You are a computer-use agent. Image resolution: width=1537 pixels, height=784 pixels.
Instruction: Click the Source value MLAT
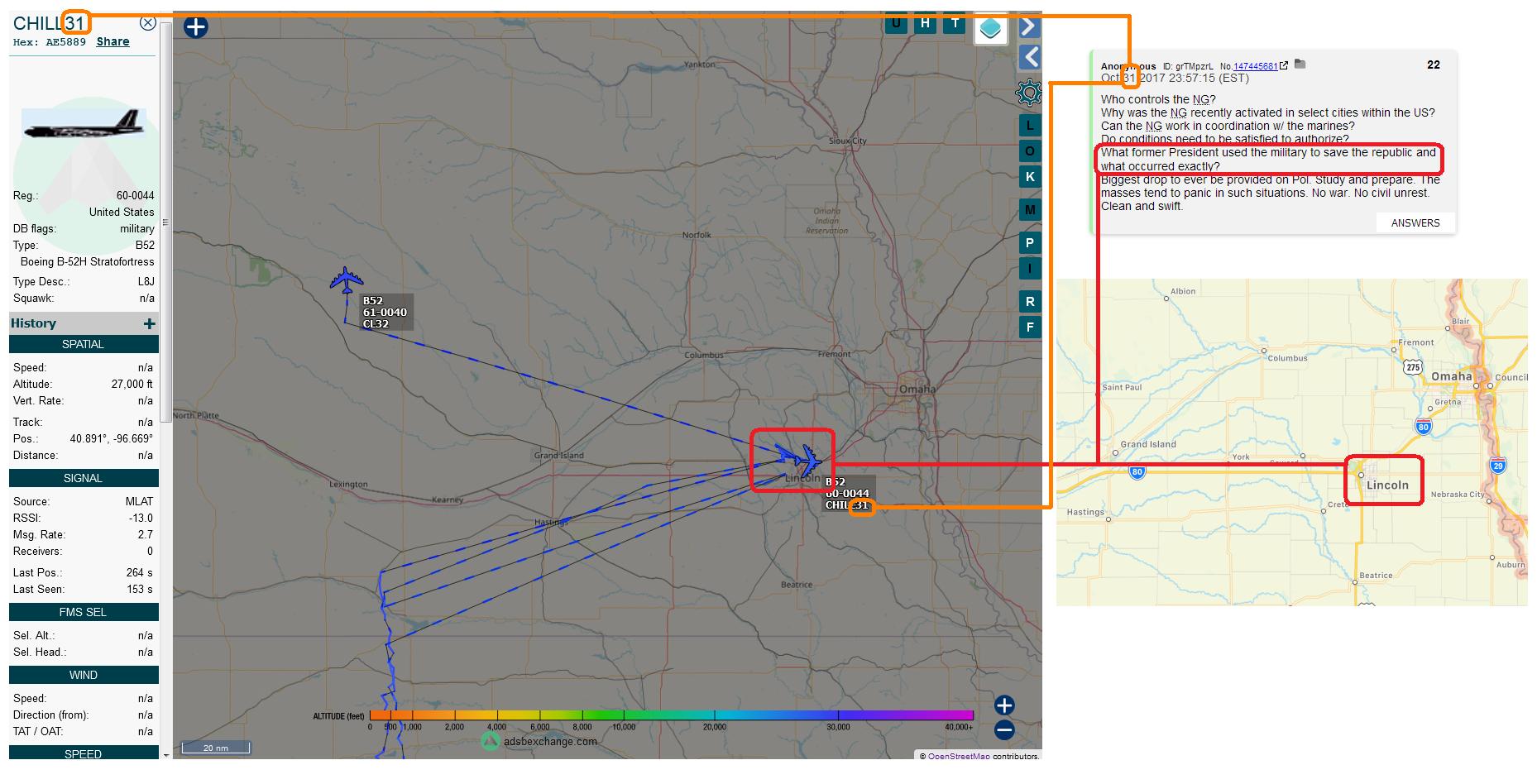click(139, 502)
